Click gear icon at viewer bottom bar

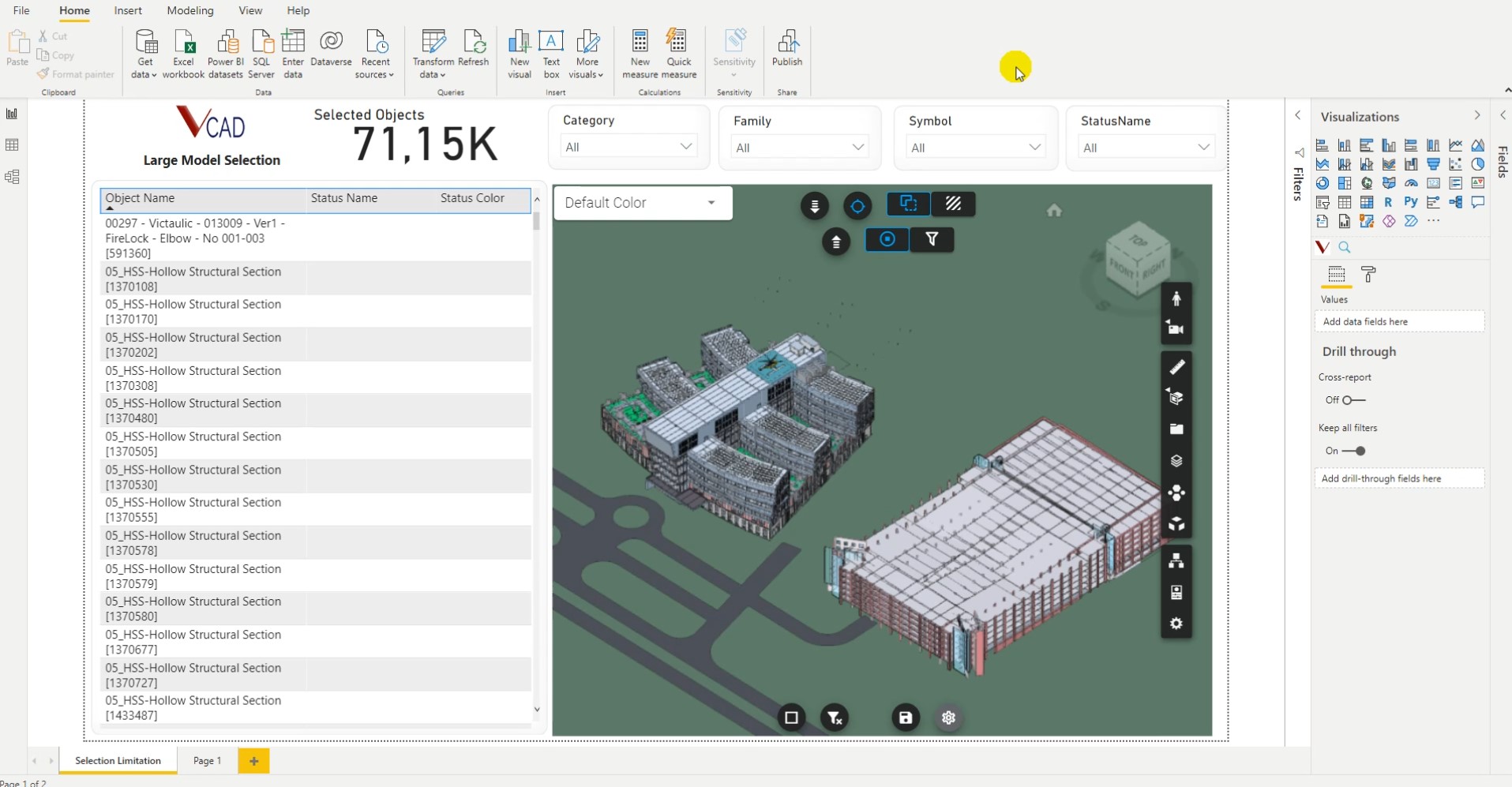click(949, 718)
